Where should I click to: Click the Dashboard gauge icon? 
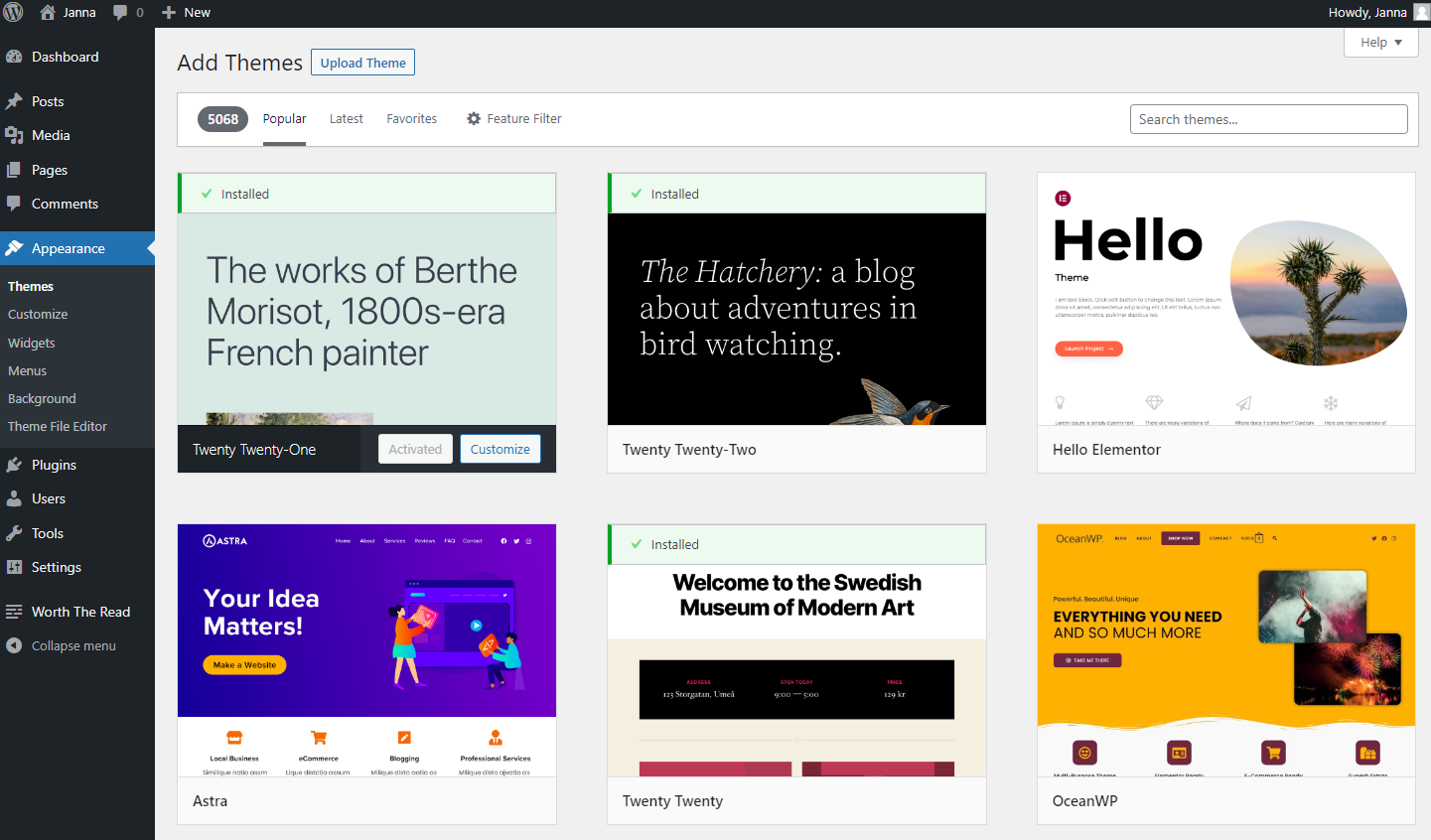coord(14,57)
